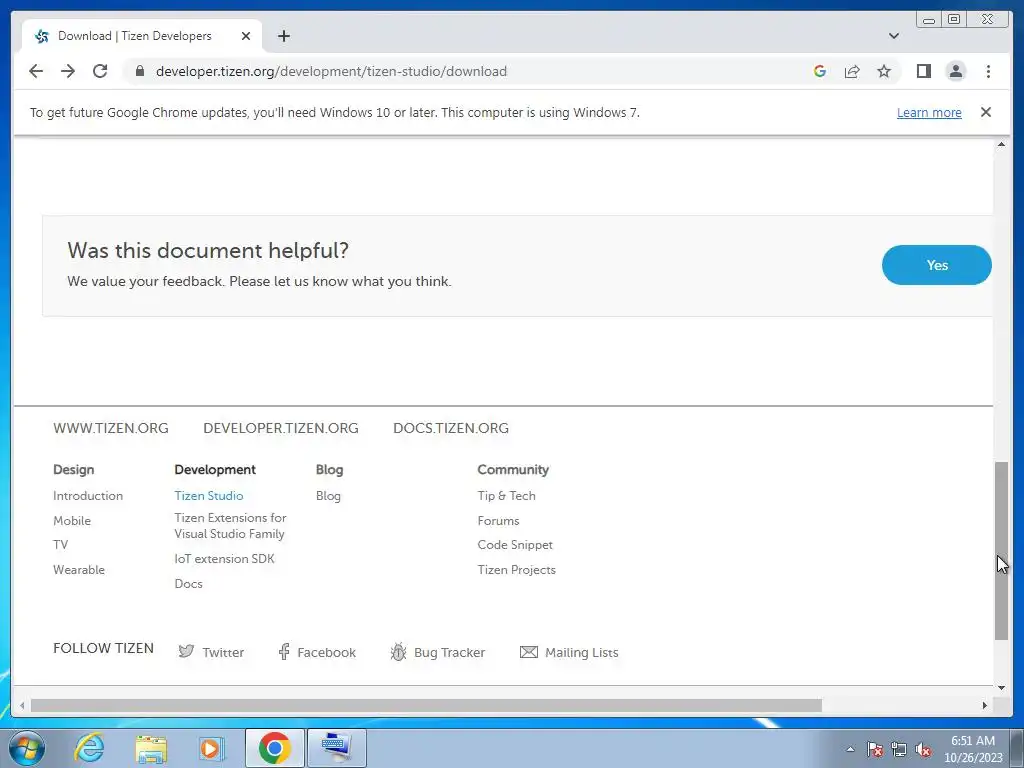Open Chrome side panel
The width and height of the screenshot is (1024, 768).
pos(923,71)
